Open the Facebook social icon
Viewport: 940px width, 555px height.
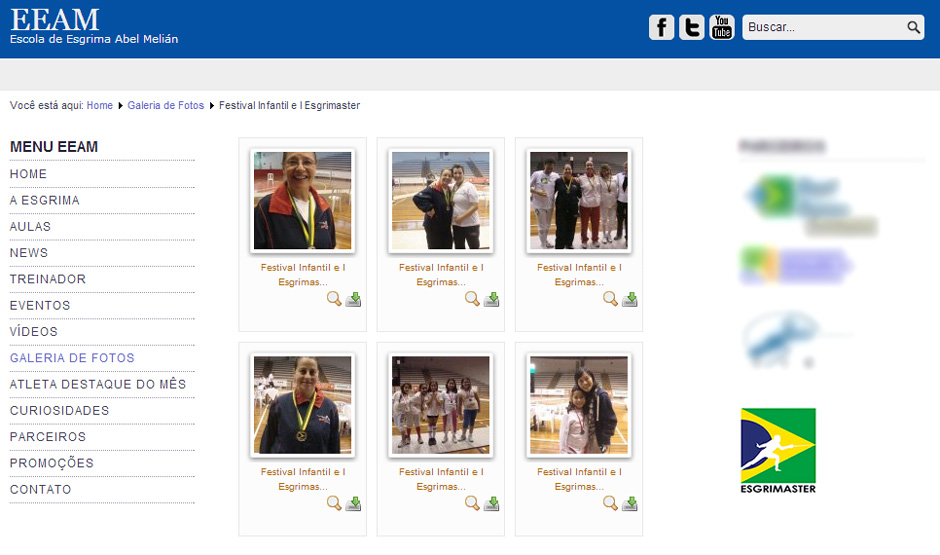click(x=661, y=28)
